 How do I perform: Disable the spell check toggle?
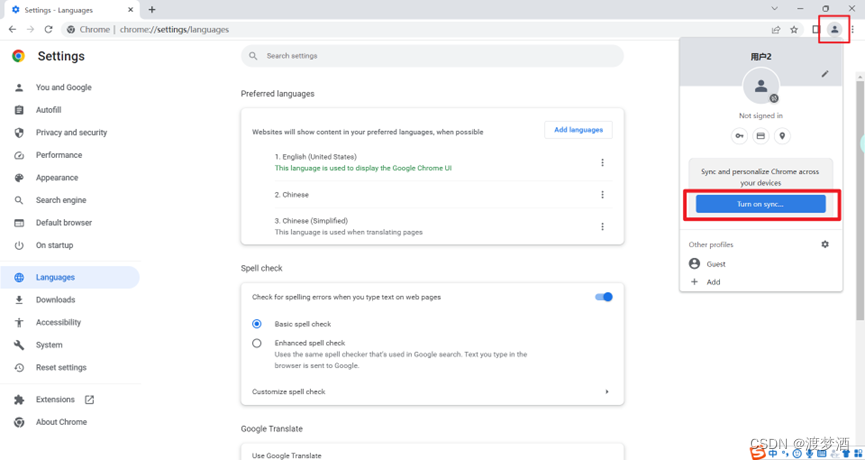tap(603, 297)
